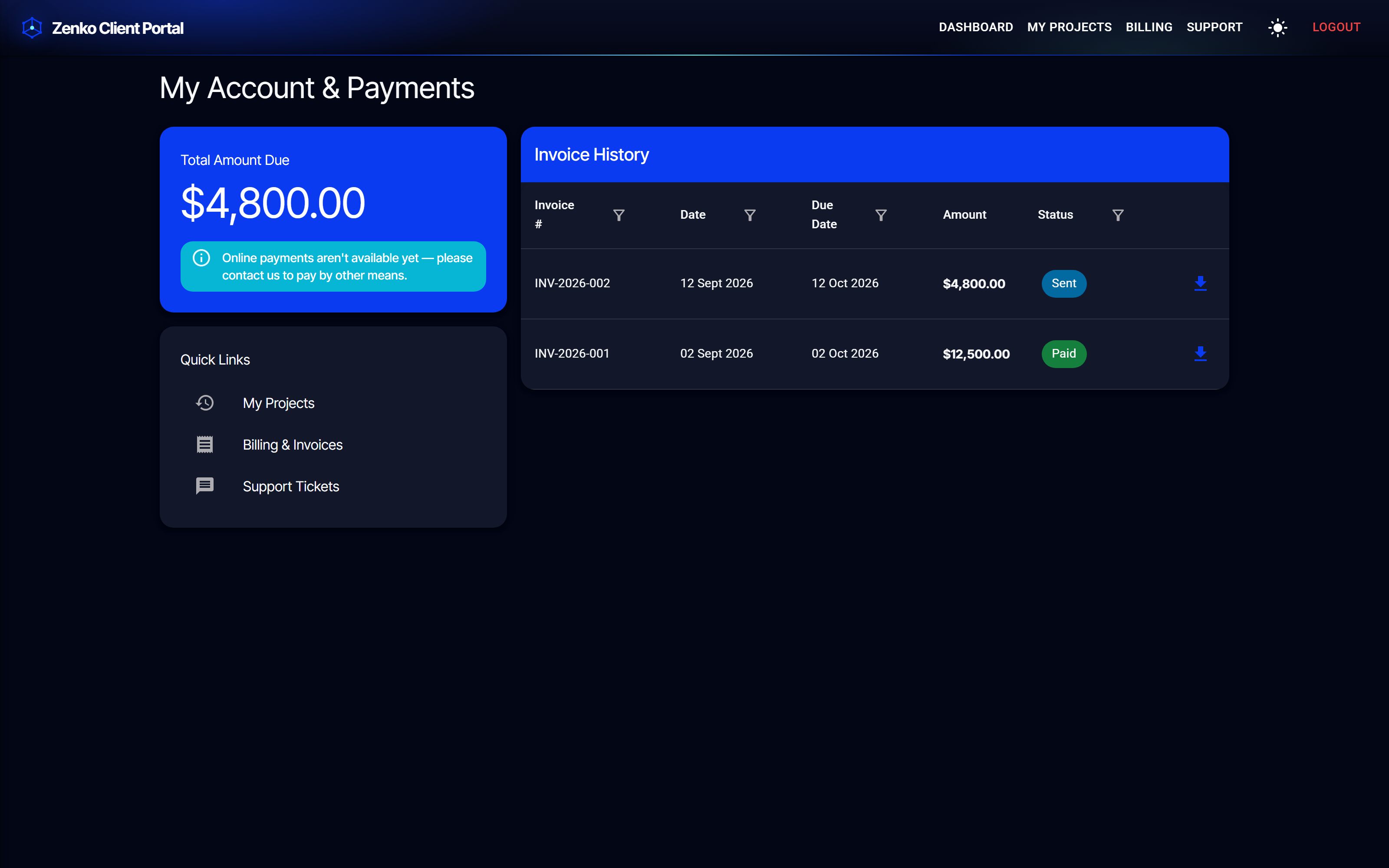Open filter for Date column
The height and width of the screenshot is (868, 1389).
[x=750, y=215]
